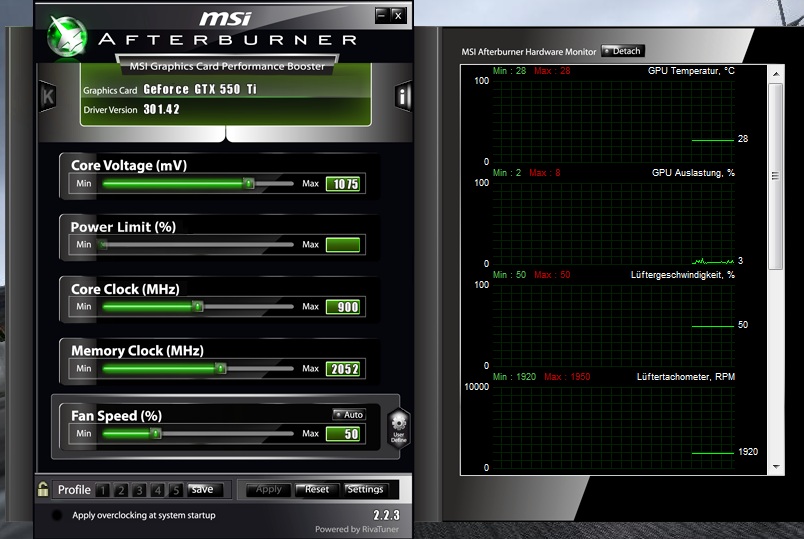Toggle the fan speed Auto button

click(x=349, y=414)
